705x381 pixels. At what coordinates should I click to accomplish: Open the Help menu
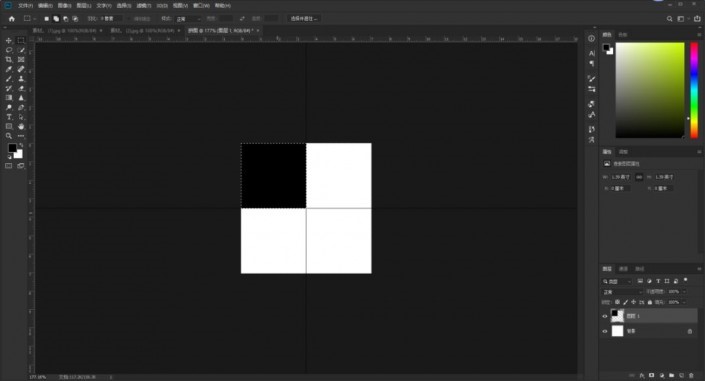coord(223,6)
